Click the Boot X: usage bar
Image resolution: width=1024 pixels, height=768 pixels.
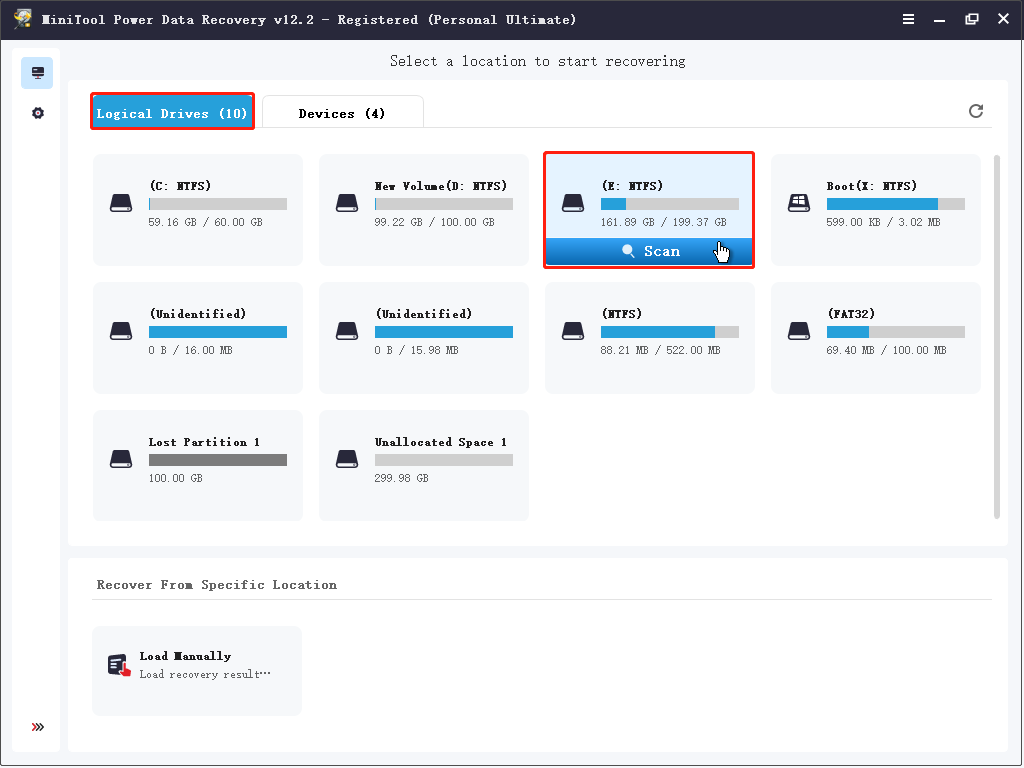coord(896,204)
